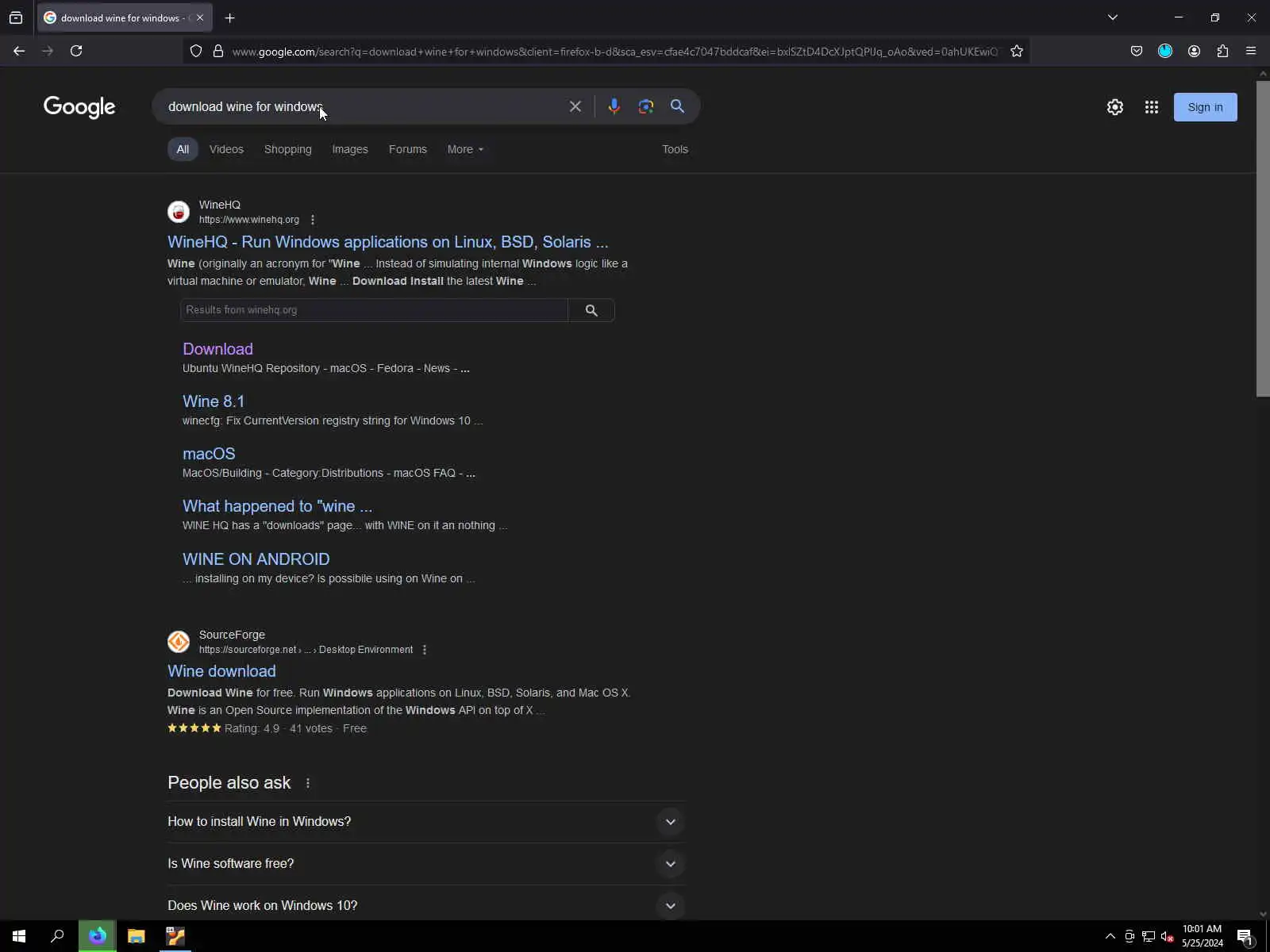Show hidden system tray icons
The height and width of the screenshot is (952, 1270).
[x=1110, y=937]
